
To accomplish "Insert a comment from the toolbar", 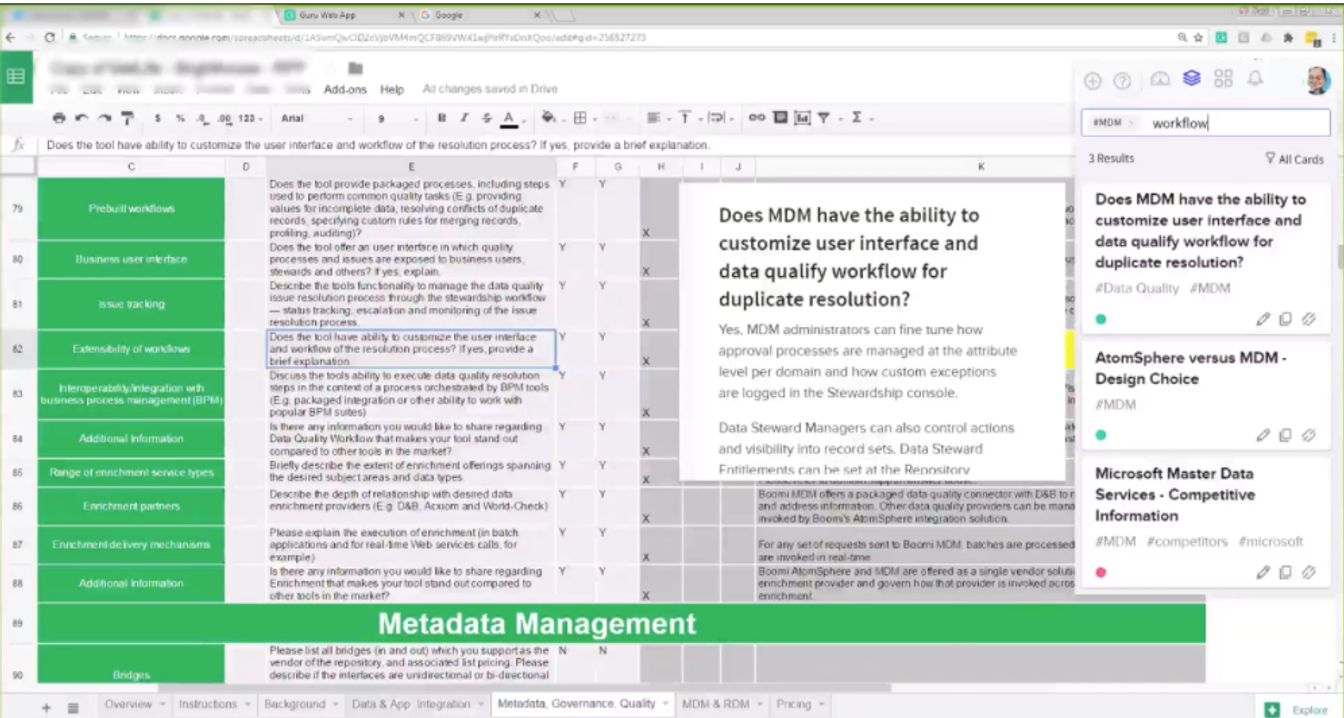I will tap(781, 118).
